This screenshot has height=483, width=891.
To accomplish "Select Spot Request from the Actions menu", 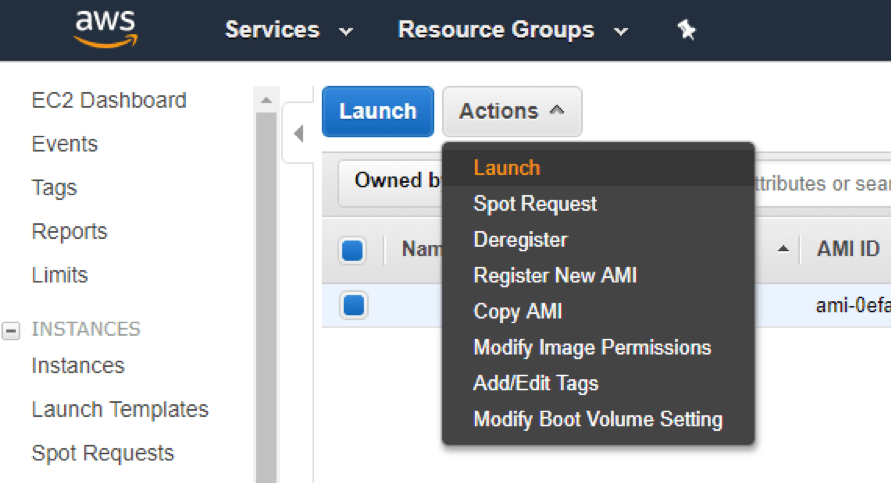I will [598, 203].
